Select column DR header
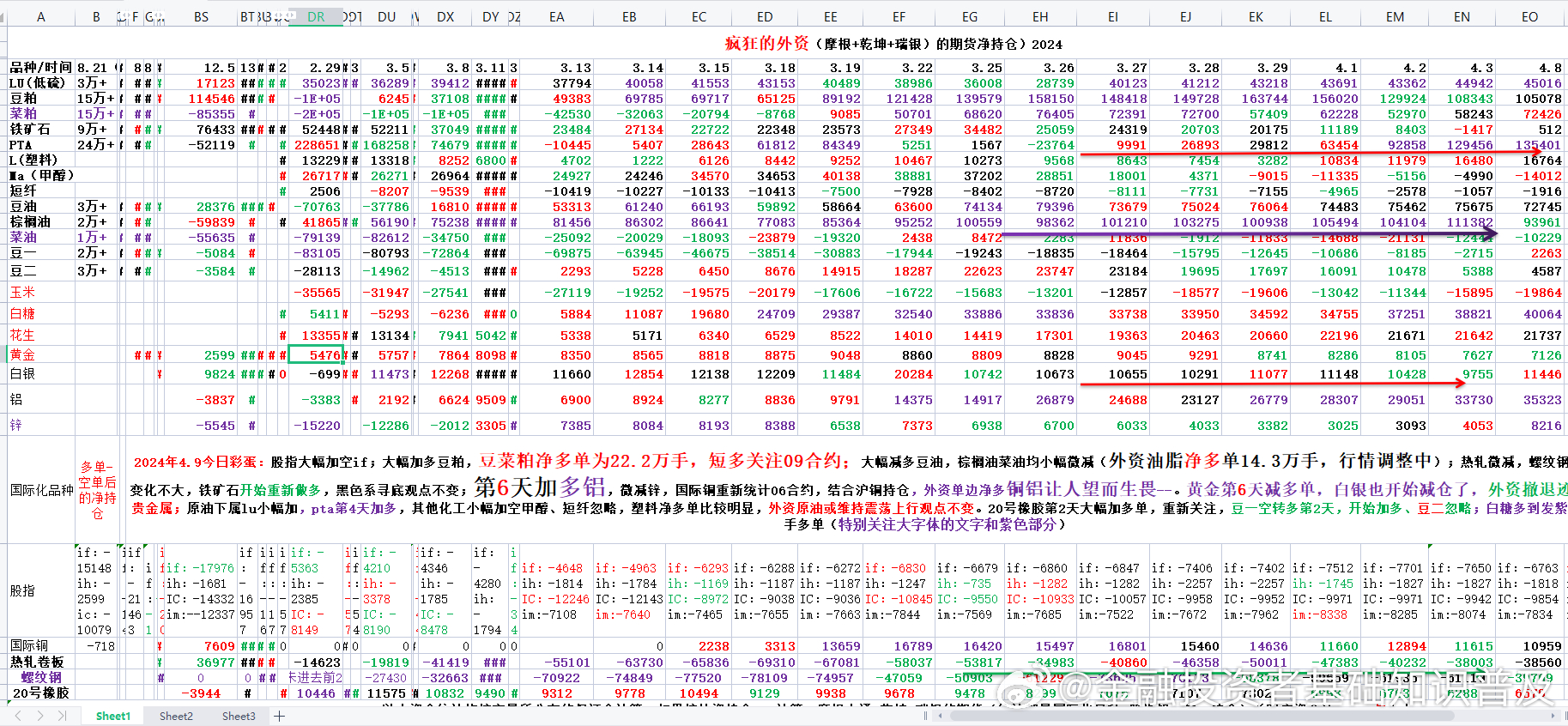Image resolution: width=1568 pixels, height=726 pixels. point(316,16)
